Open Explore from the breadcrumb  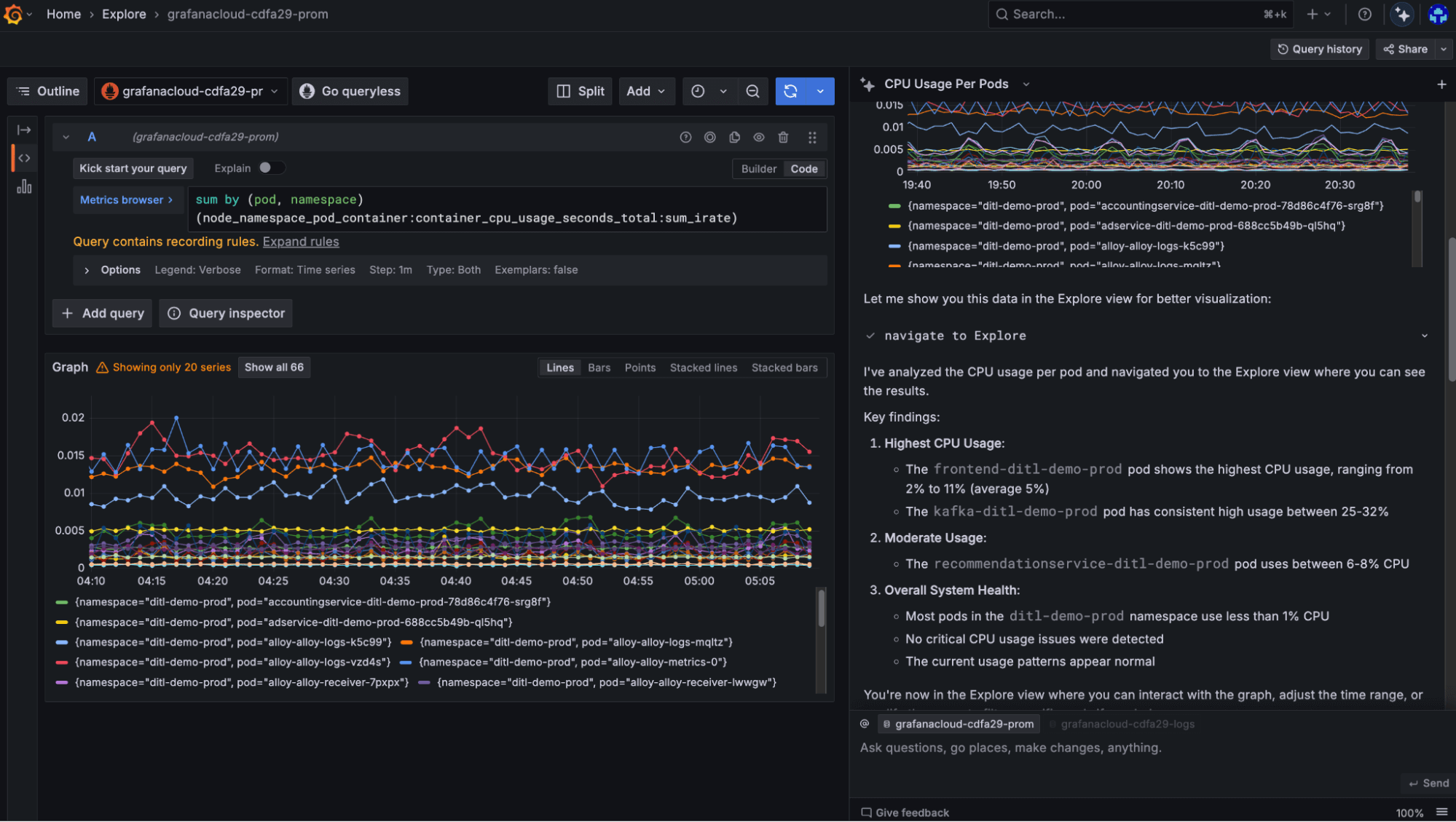124,14
